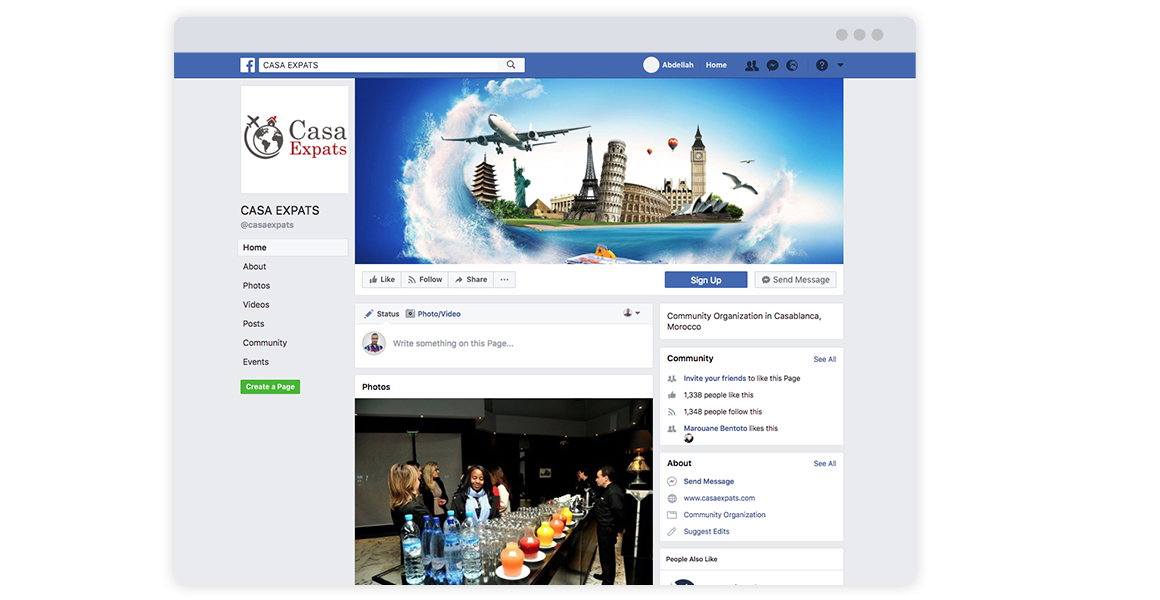Click the green Create a Page button
Viewport: 1160px width, 600px height.
pos(270,387)
